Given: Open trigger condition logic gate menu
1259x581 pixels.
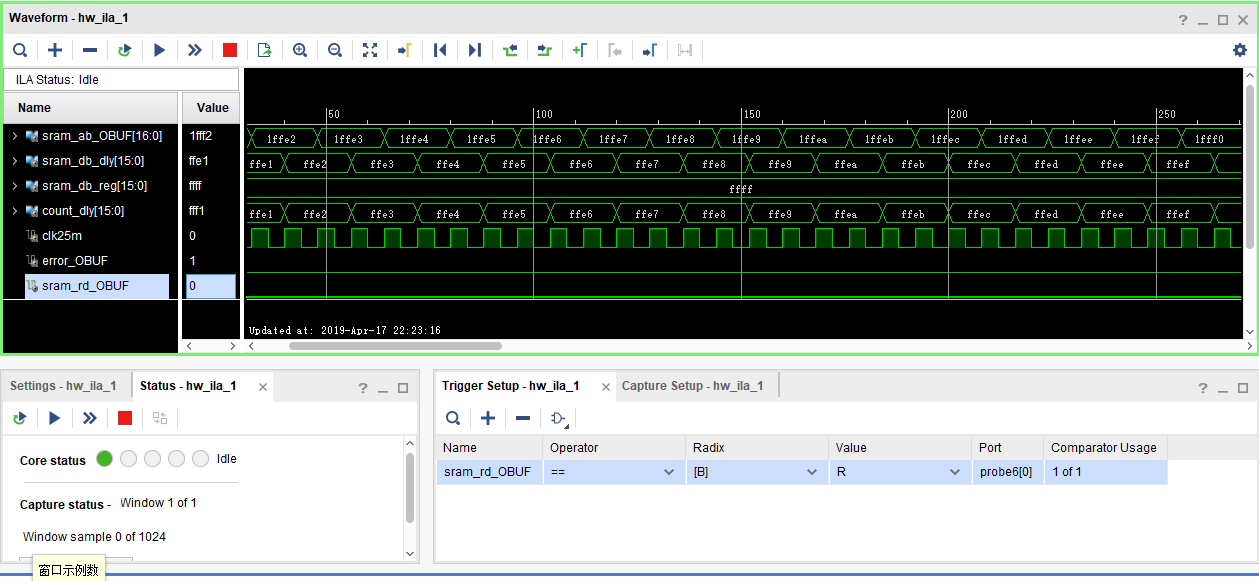Looking at the screenshot, I should pyautogui.click(x=559, y=418).
